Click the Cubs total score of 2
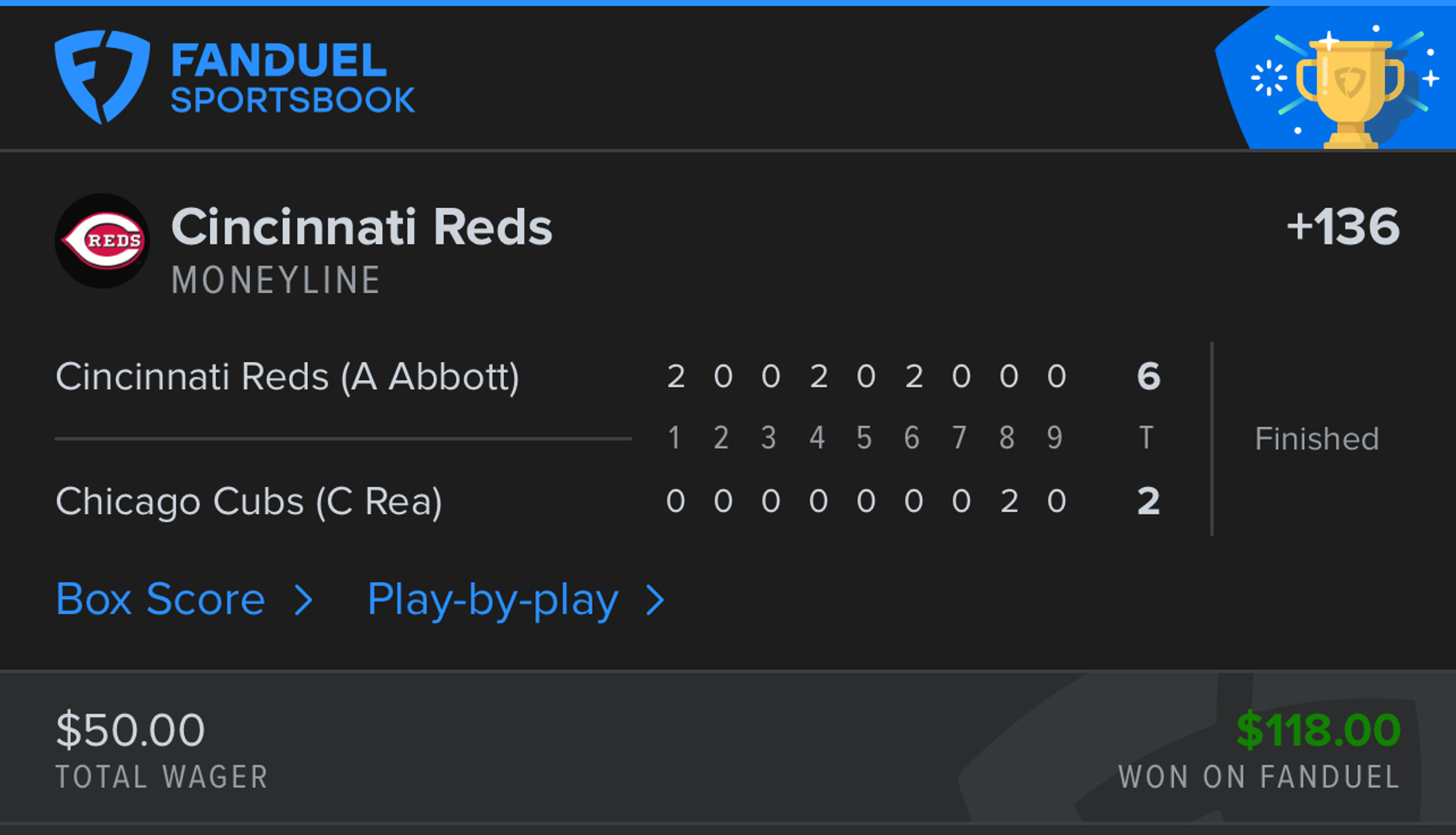Image resolution: width=1456 pixels, height=835 pixels. [x=1148, y=501]
